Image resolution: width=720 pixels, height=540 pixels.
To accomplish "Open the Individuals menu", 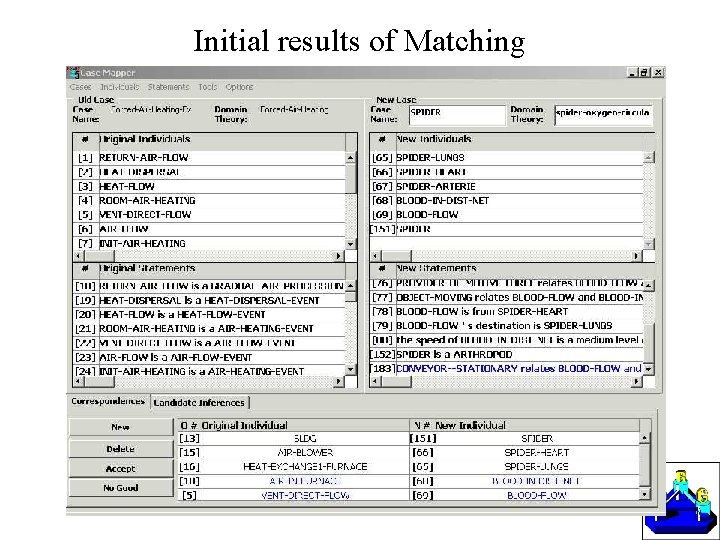I will pyautogui.click(x=119, y=87).
